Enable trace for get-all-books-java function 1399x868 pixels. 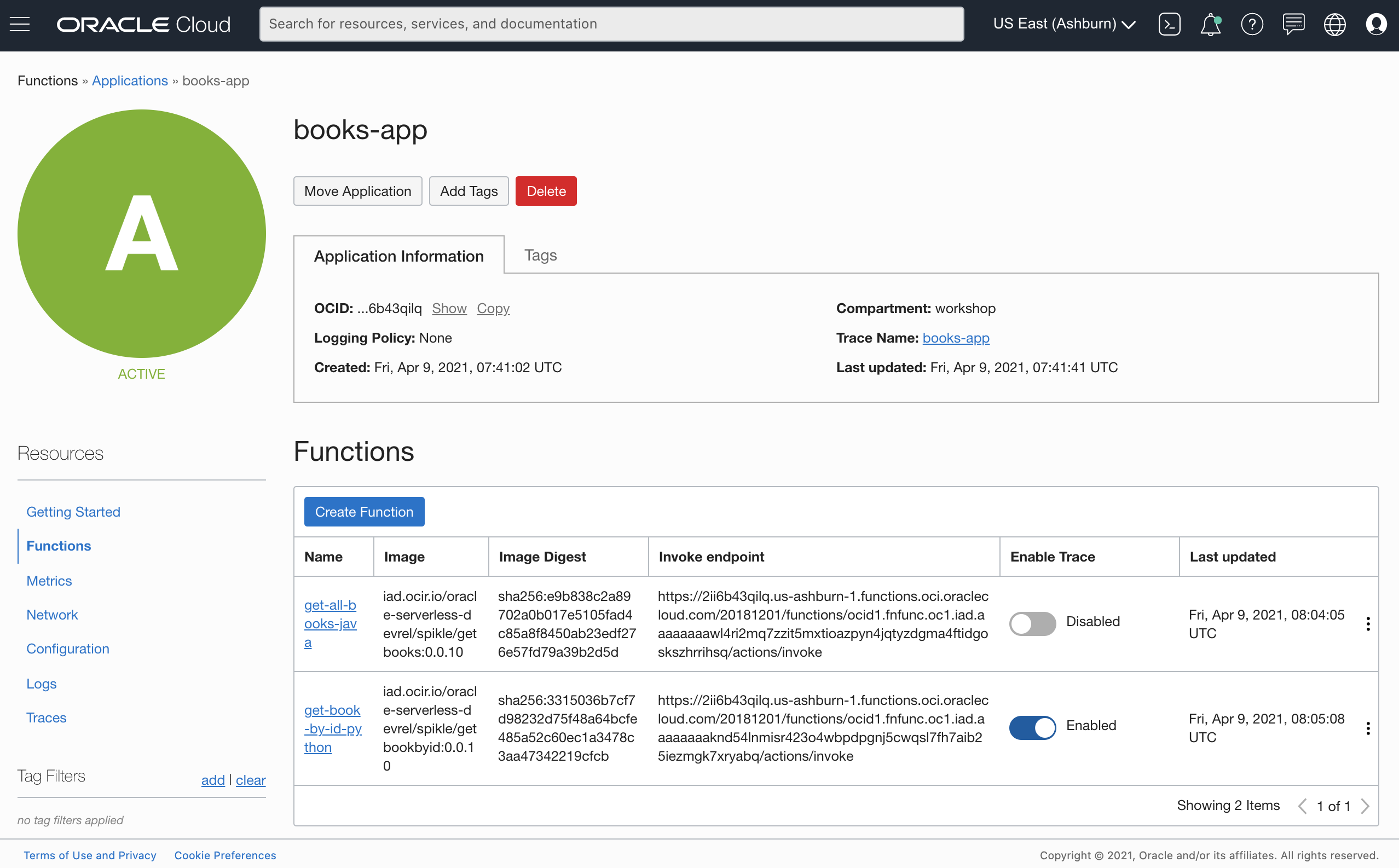click(x=1032, y=623)
